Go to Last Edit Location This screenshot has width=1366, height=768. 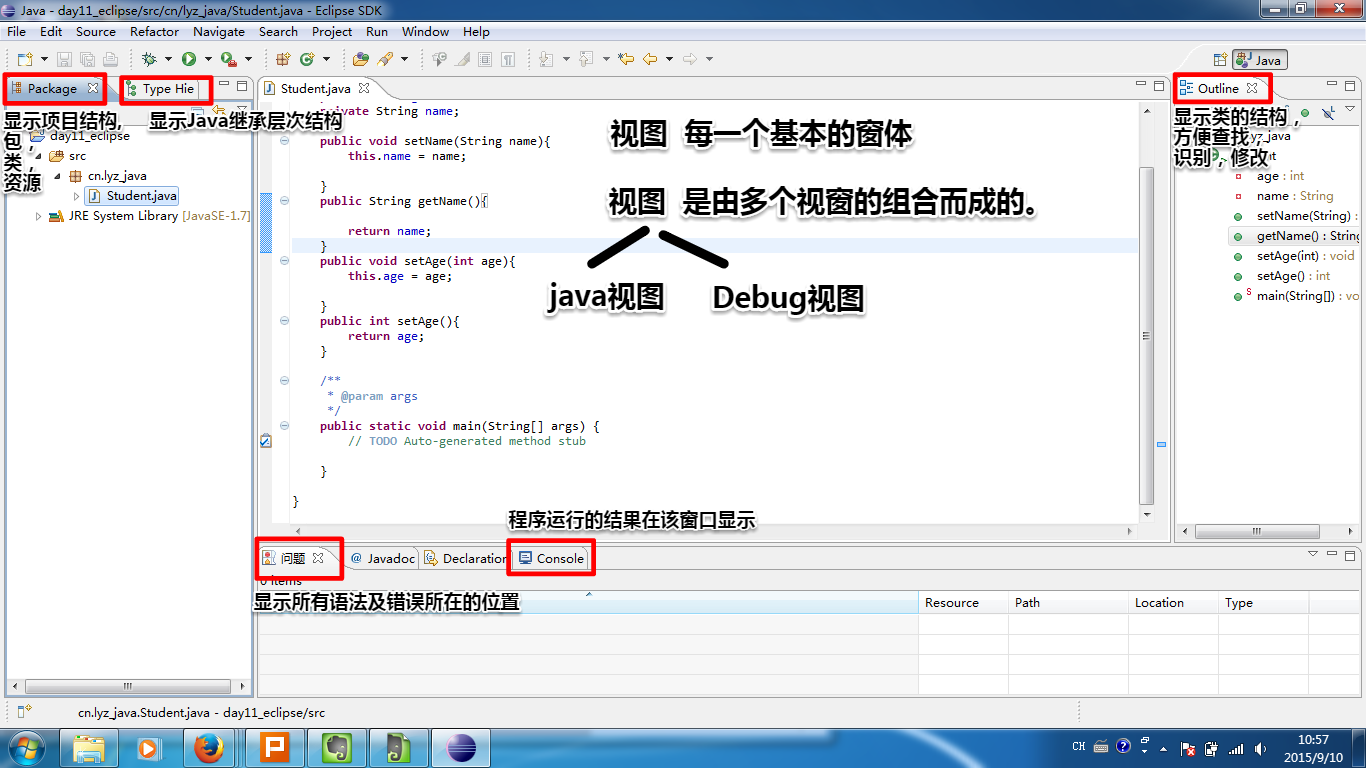[x=626, y=59]
